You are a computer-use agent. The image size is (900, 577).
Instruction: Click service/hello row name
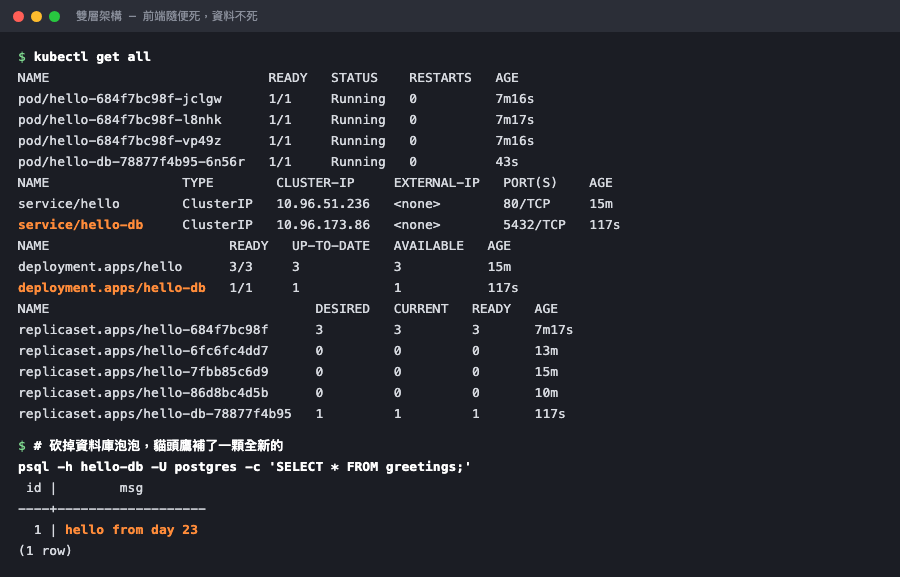point(69,204)
